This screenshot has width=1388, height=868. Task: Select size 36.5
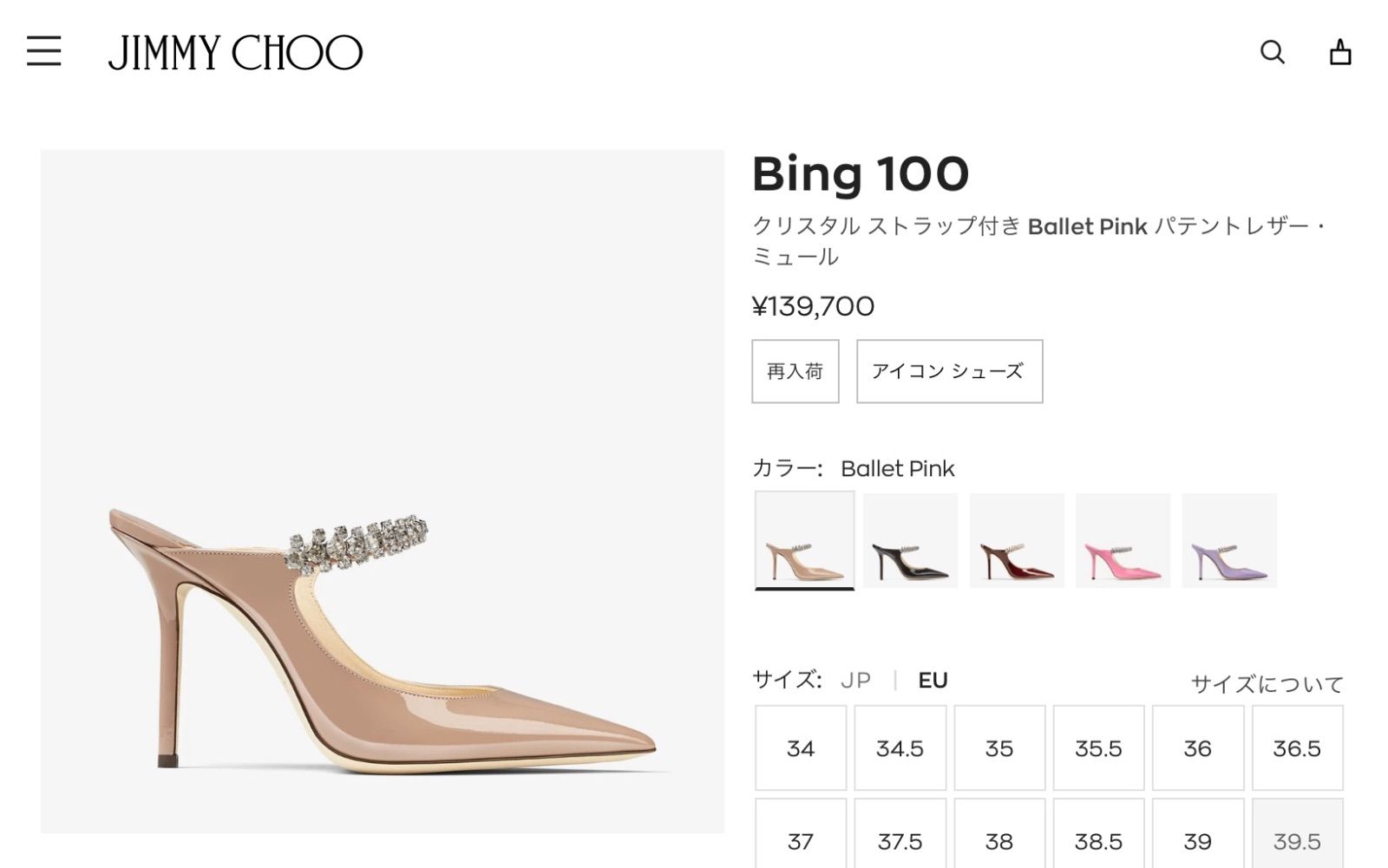[x=1297, y=748]
